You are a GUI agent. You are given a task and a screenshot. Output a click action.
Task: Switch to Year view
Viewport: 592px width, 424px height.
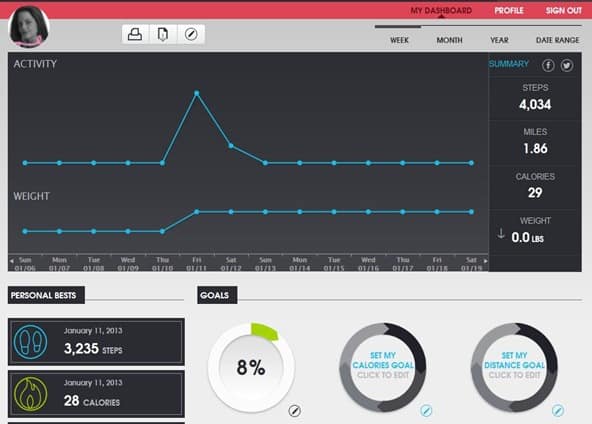(x=499, y=40)
